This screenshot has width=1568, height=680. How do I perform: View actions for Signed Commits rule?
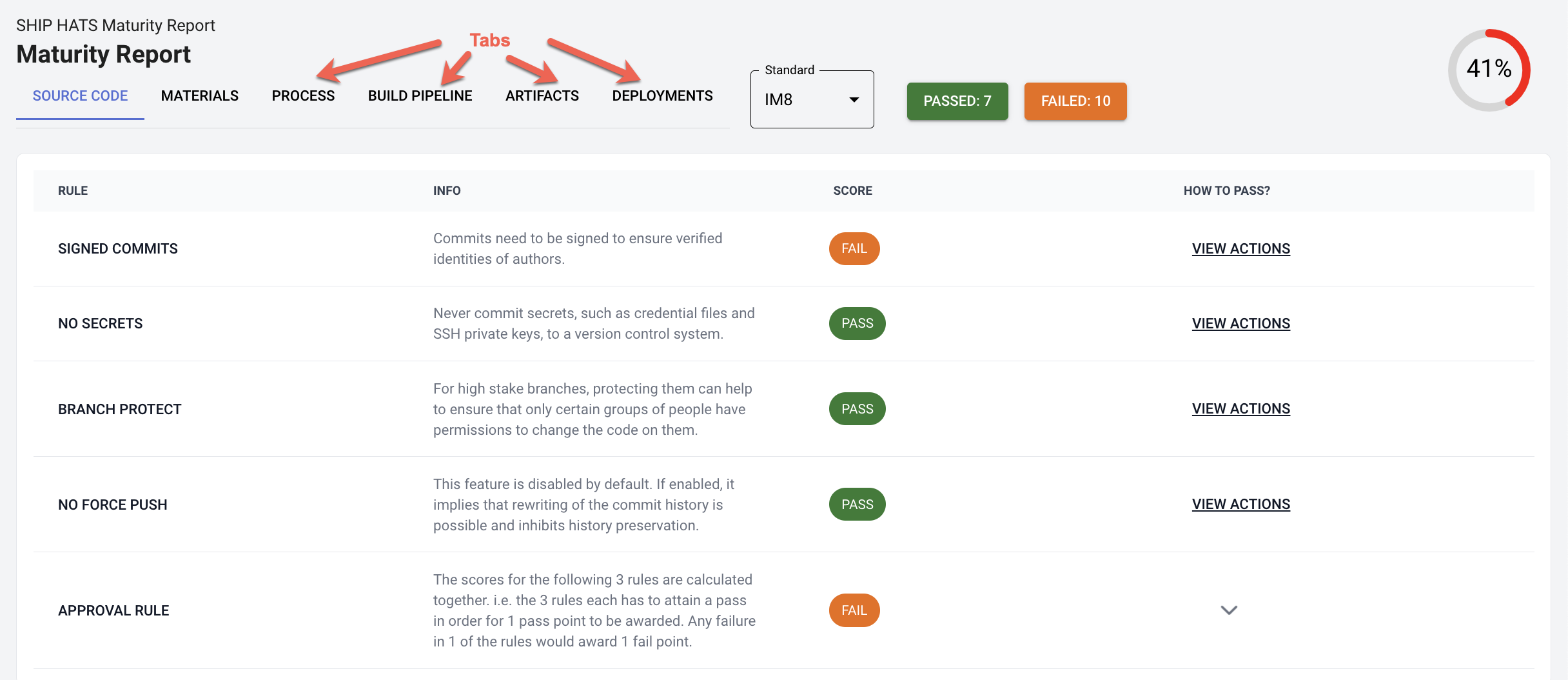click(x=1241, y=248)
